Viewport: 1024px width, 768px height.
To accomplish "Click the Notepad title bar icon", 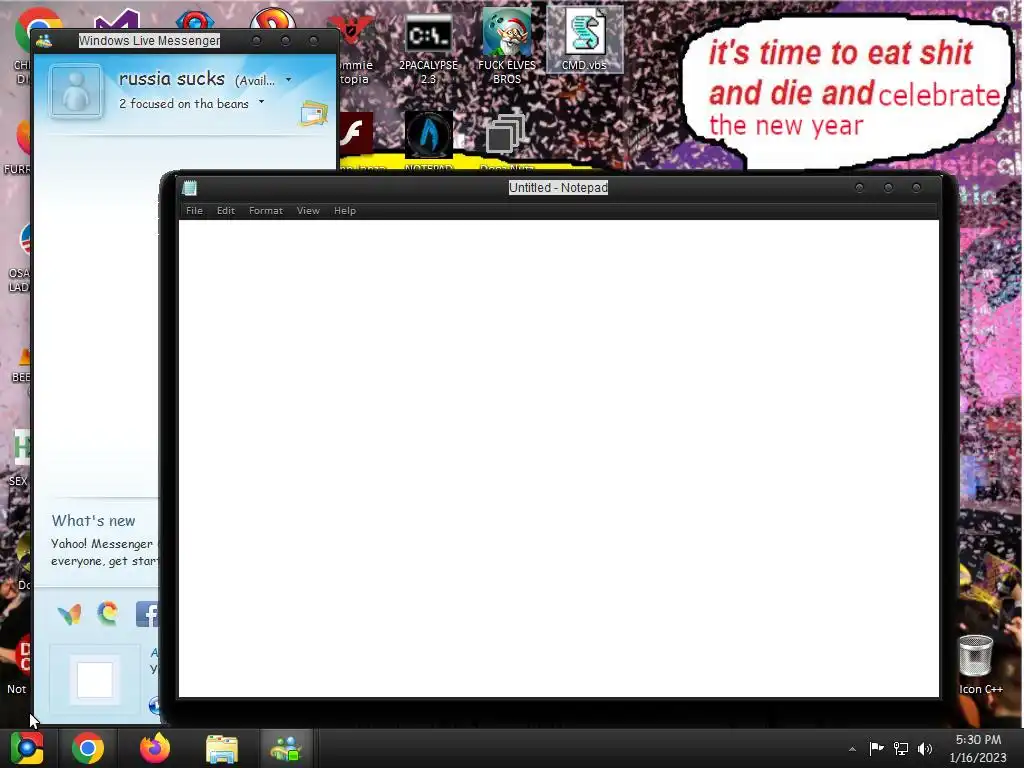I will point(189,188).
